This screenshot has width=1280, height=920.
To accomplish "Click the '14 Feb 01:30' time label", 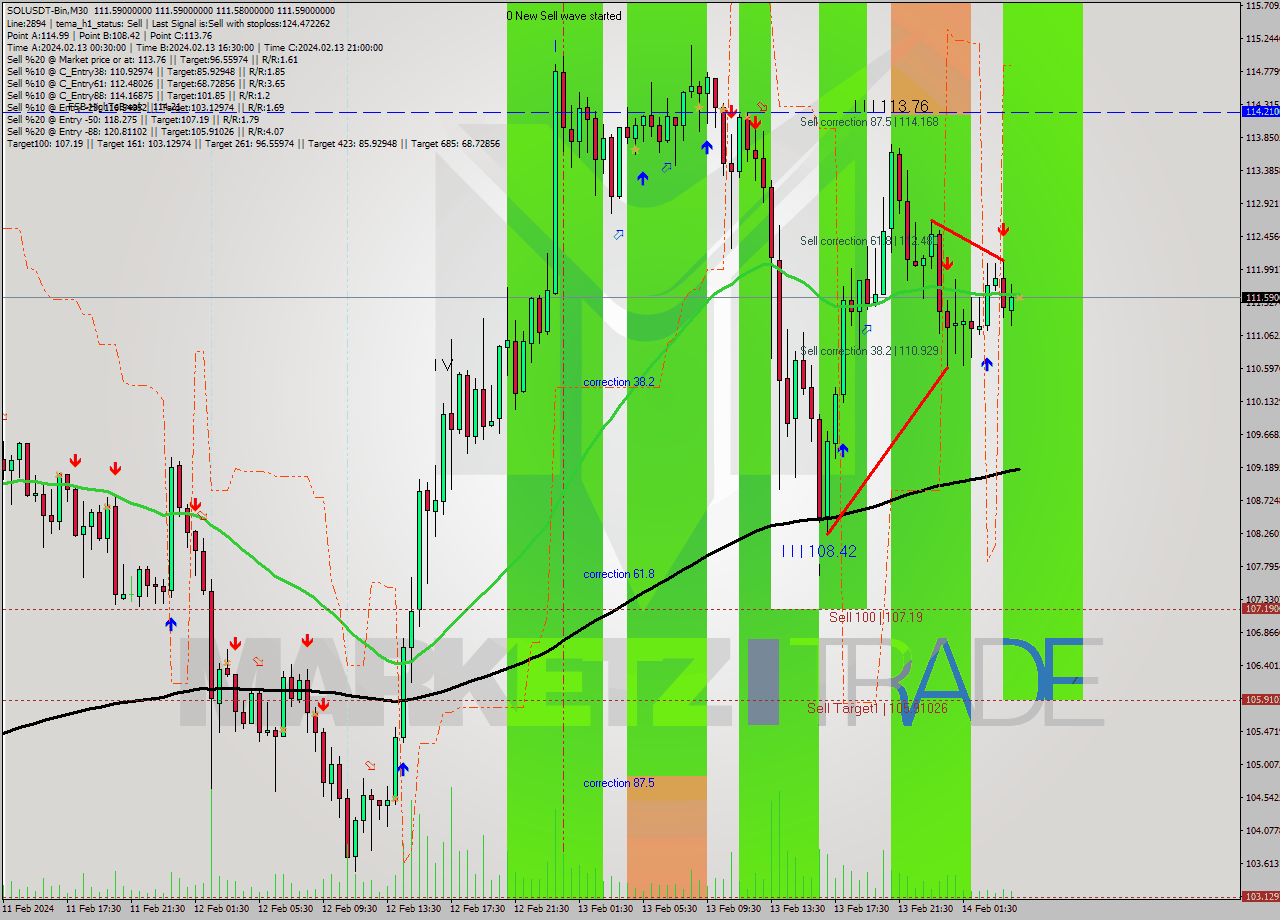I will pyautogui.click(x=990, y=909).
